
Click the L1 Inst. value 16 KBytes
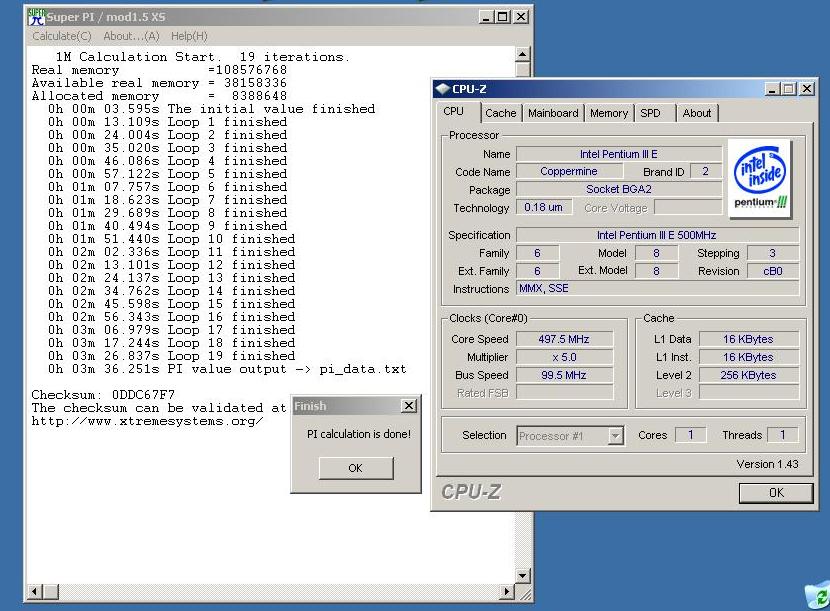(748, 357)
